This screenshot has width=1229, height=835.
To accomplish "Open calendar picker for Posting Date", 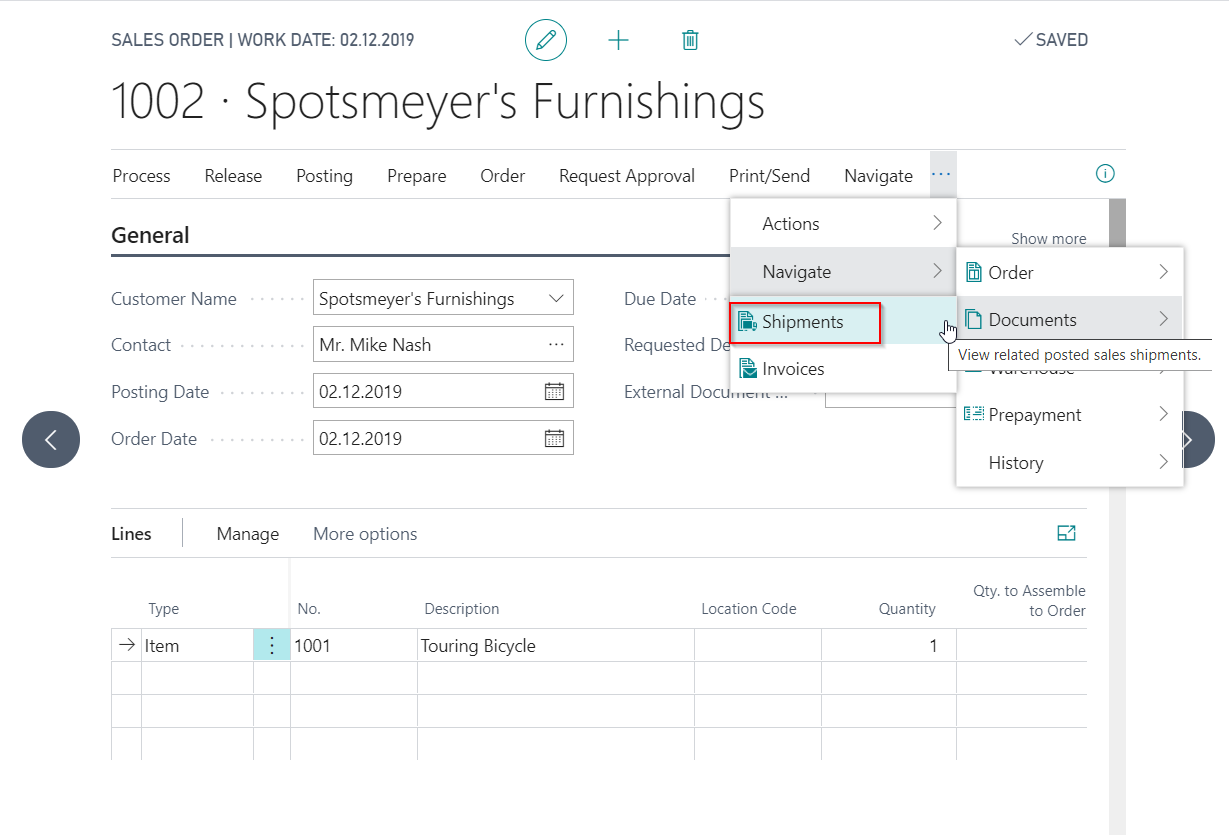I will point(554,391).
